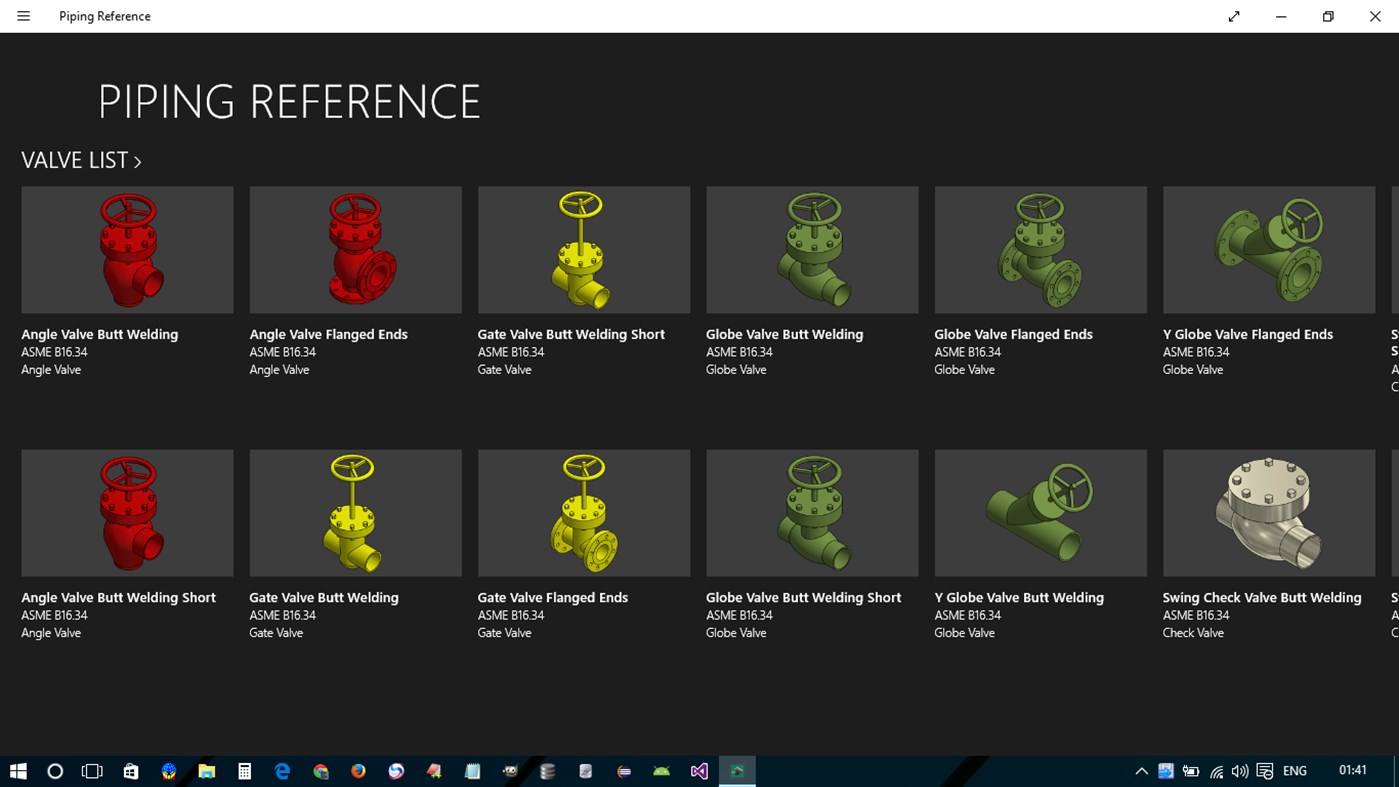Launch Visual Studio from the taskbar
The image size is (1399, 787).
coord(699,770)
